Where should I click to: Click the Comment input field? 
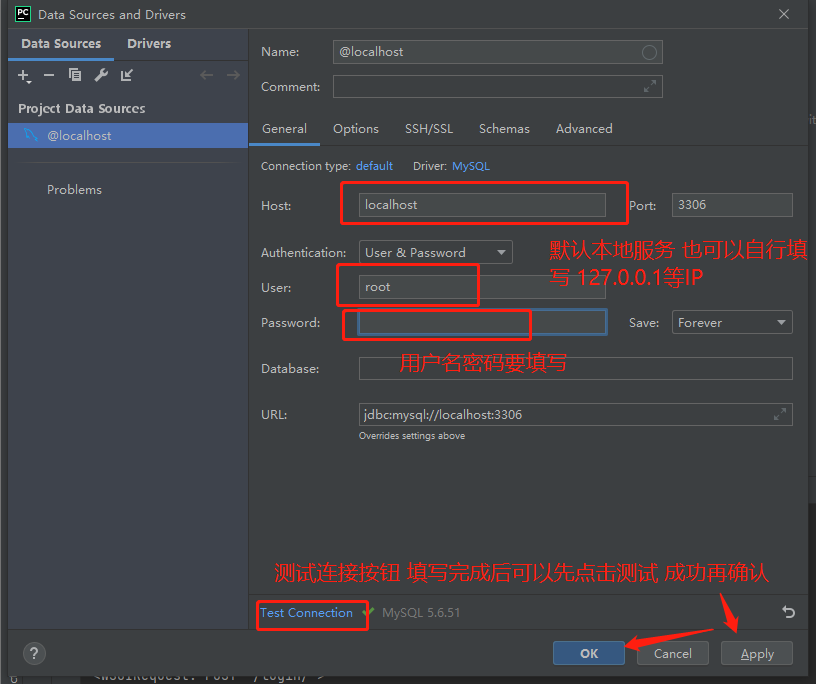click(498, 86)
